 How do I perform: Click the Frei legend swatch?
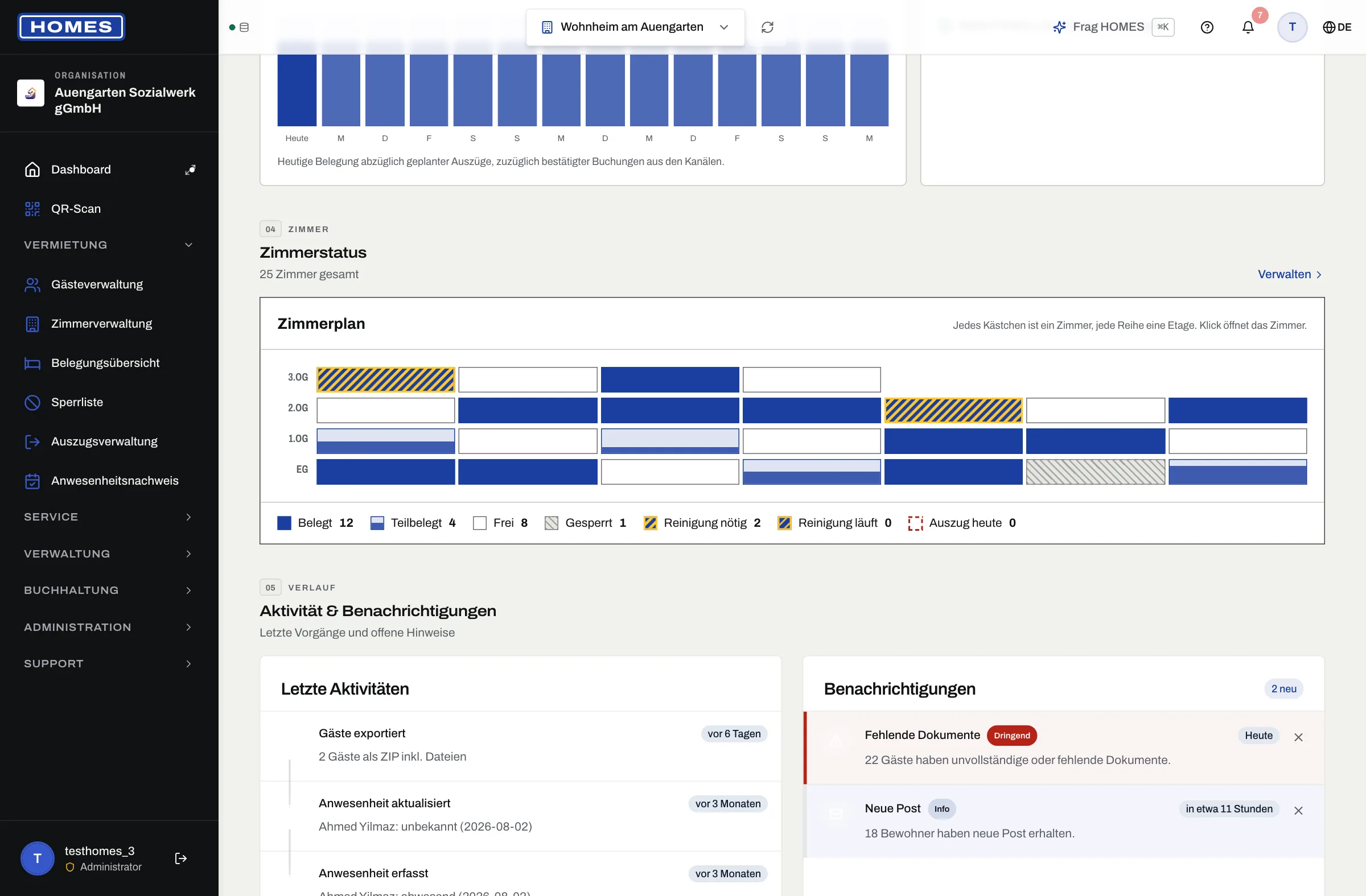pos(480,523)
